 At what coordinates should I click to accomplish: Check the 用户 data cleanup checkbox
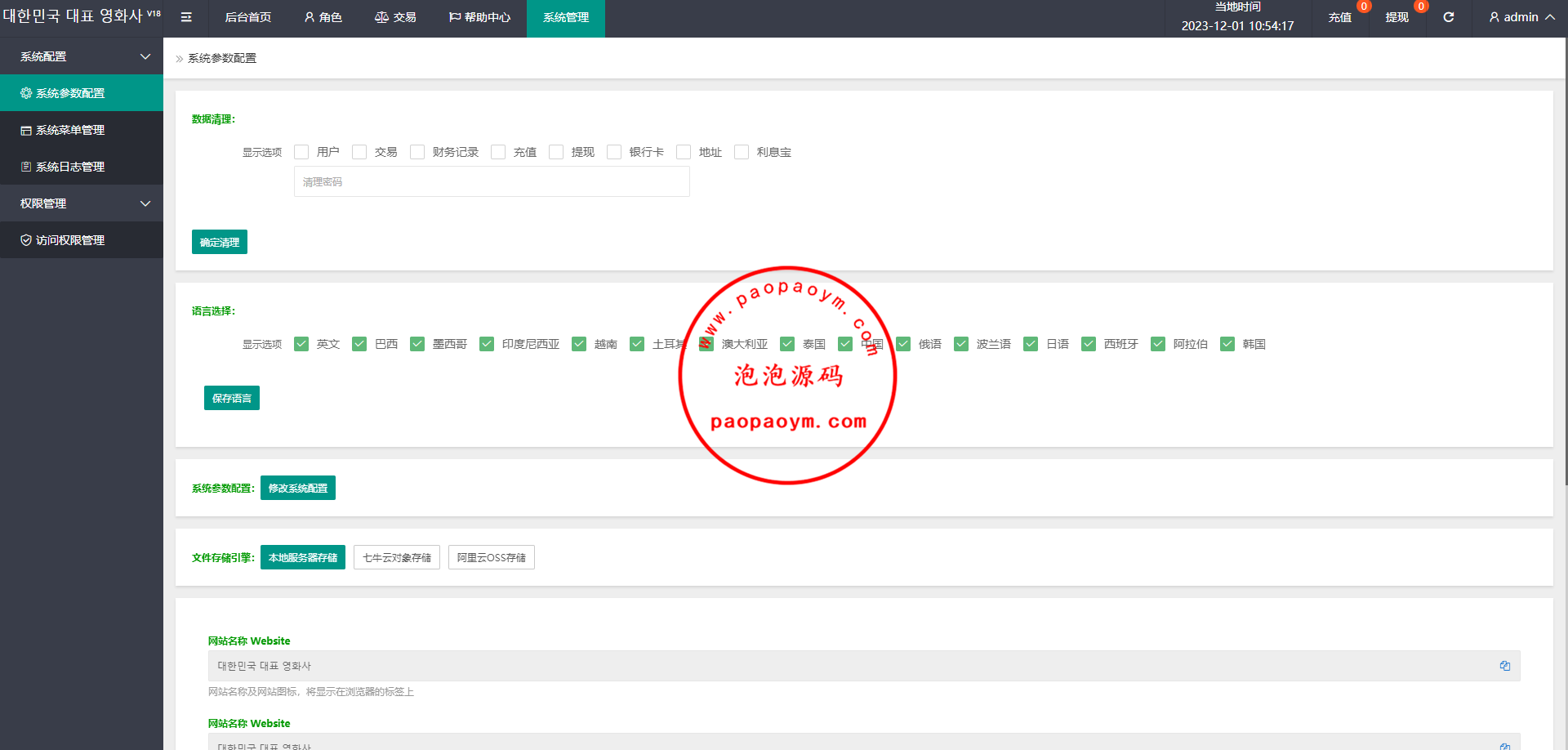pos(301,152)
